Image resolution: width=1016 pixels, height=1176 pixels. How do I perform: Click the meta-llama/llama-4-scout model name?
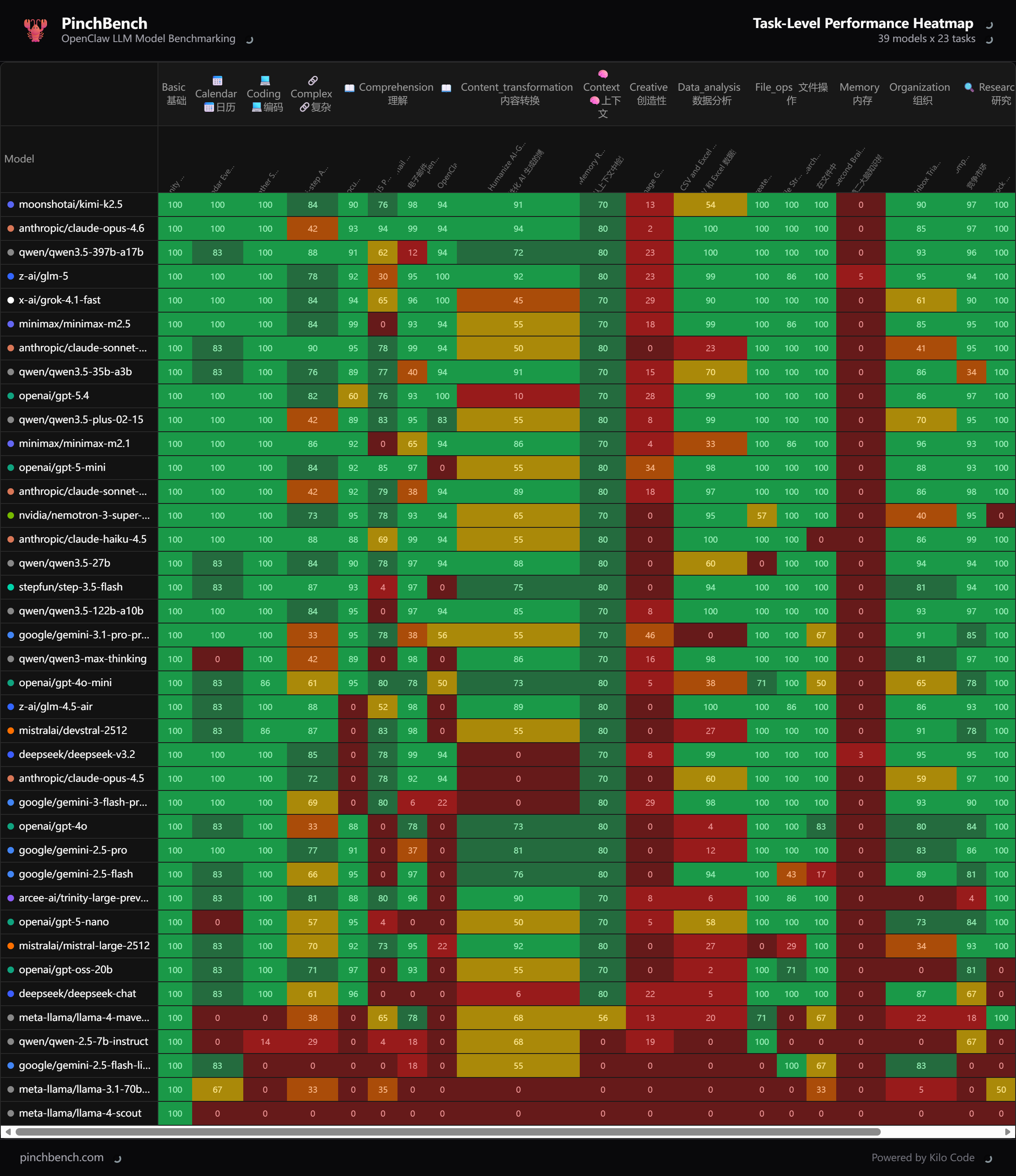click(x=80, y=1113)
